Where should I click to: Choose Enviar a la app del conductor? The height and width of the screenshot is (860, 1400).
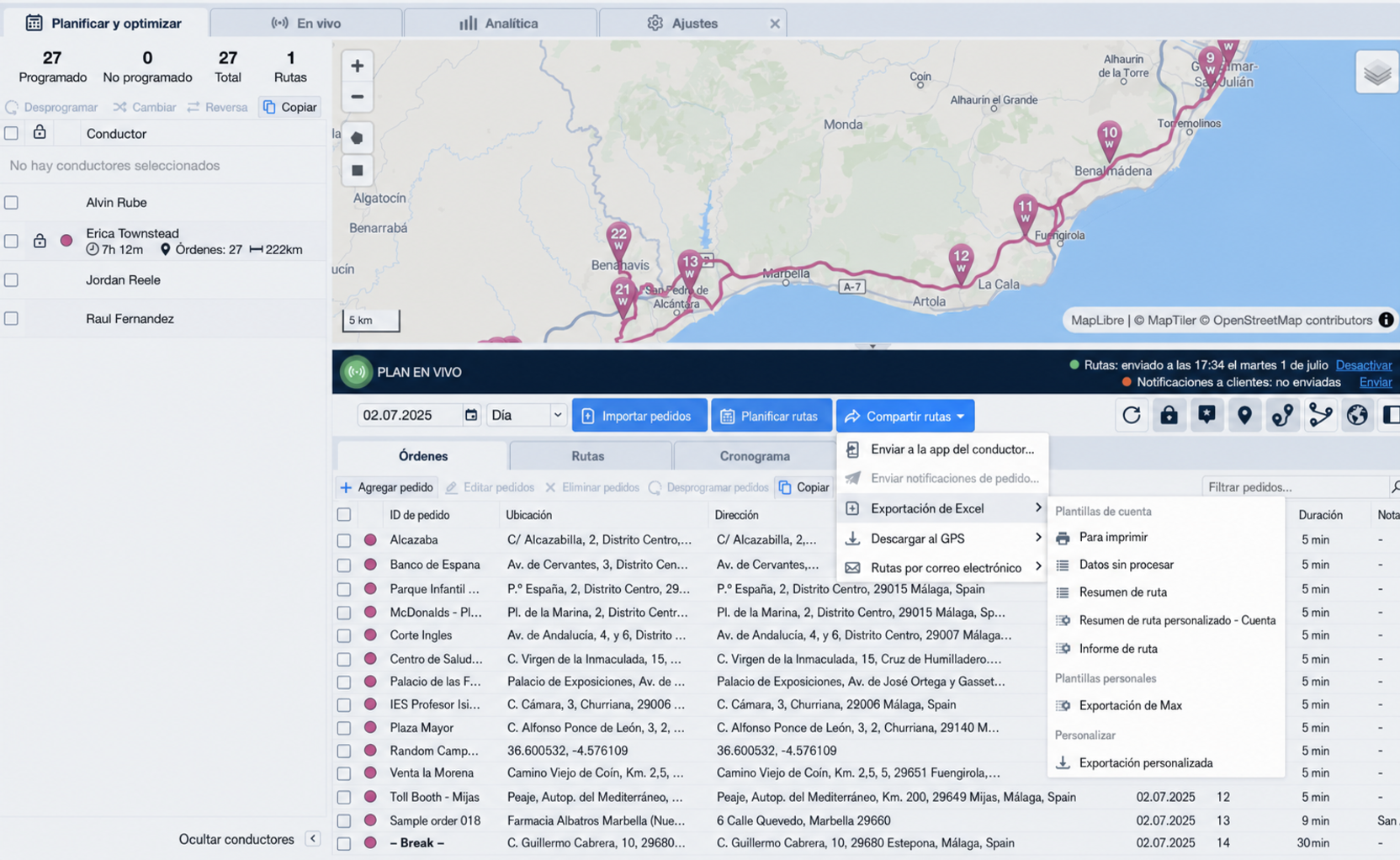[x=942, y=449]
